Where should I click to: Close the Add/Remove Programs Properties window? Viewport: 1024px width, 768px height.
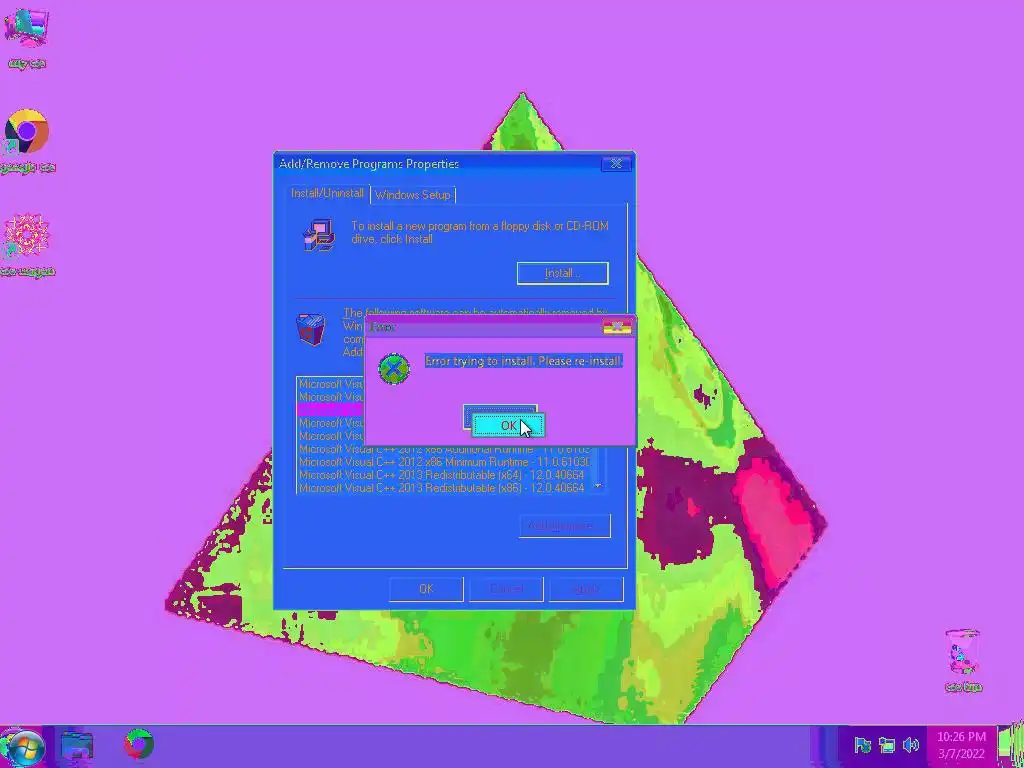coord(616,164)
